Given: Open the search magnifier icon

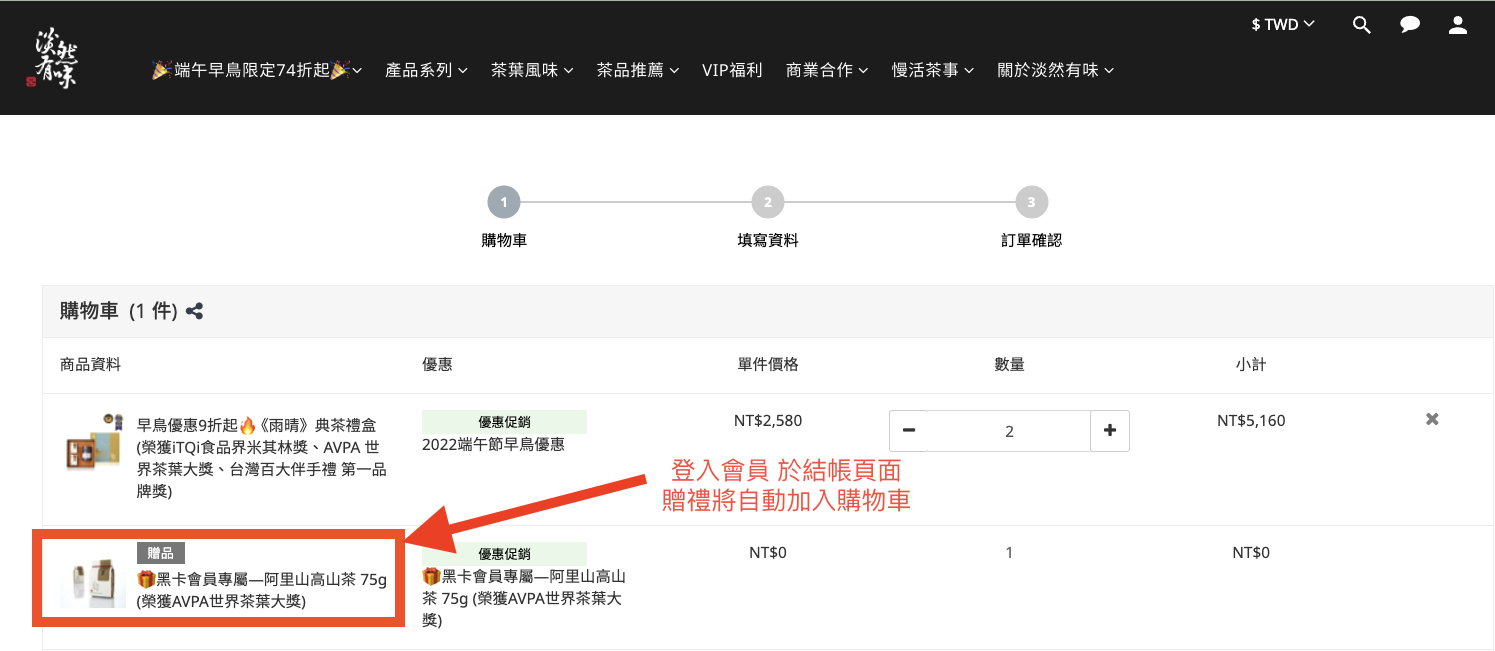Looking at the screenshot, I should click(x=1361, y=25).
